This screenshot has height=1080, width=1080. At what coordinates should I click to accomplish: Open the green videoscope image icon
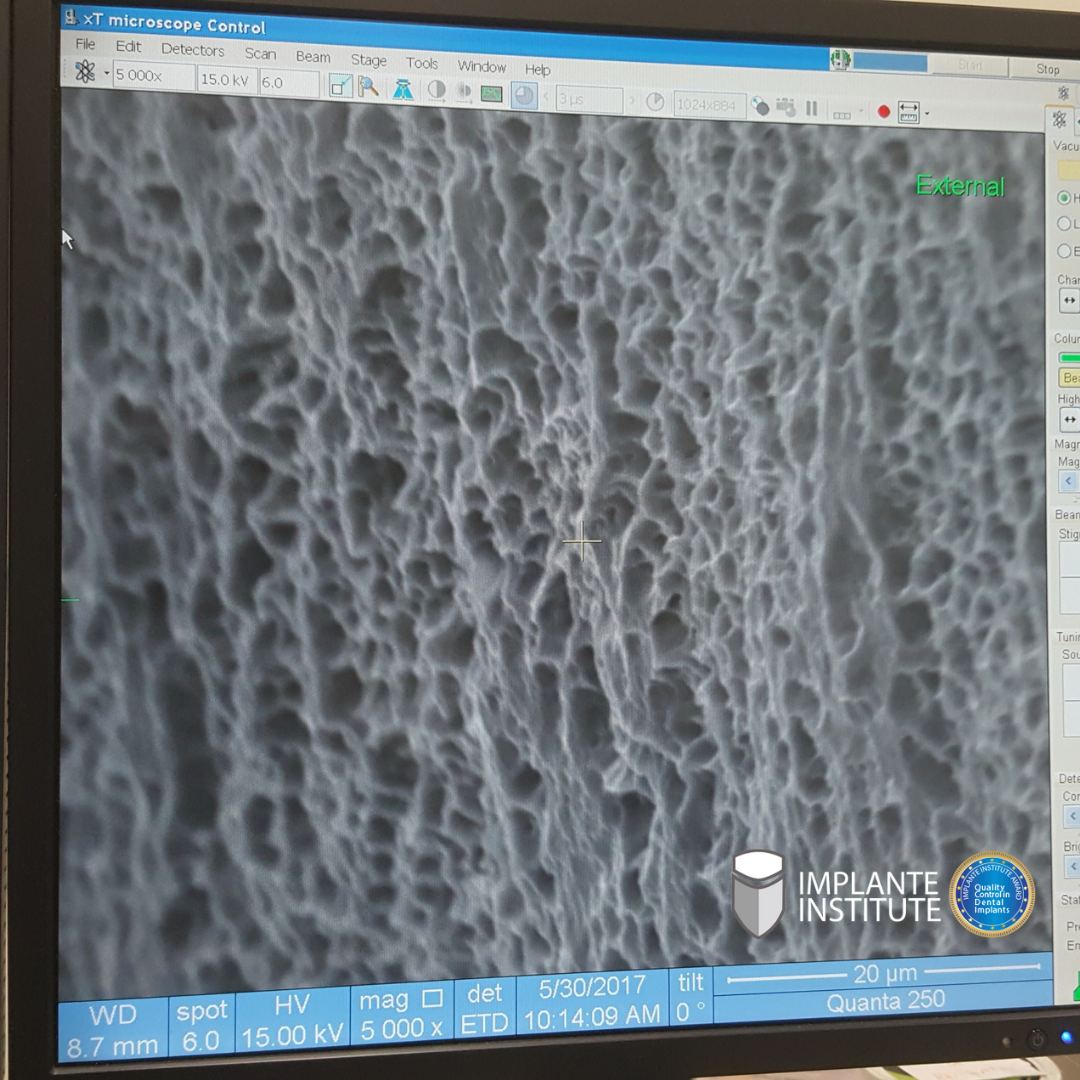pyautogui.click(x=491, y=94)
